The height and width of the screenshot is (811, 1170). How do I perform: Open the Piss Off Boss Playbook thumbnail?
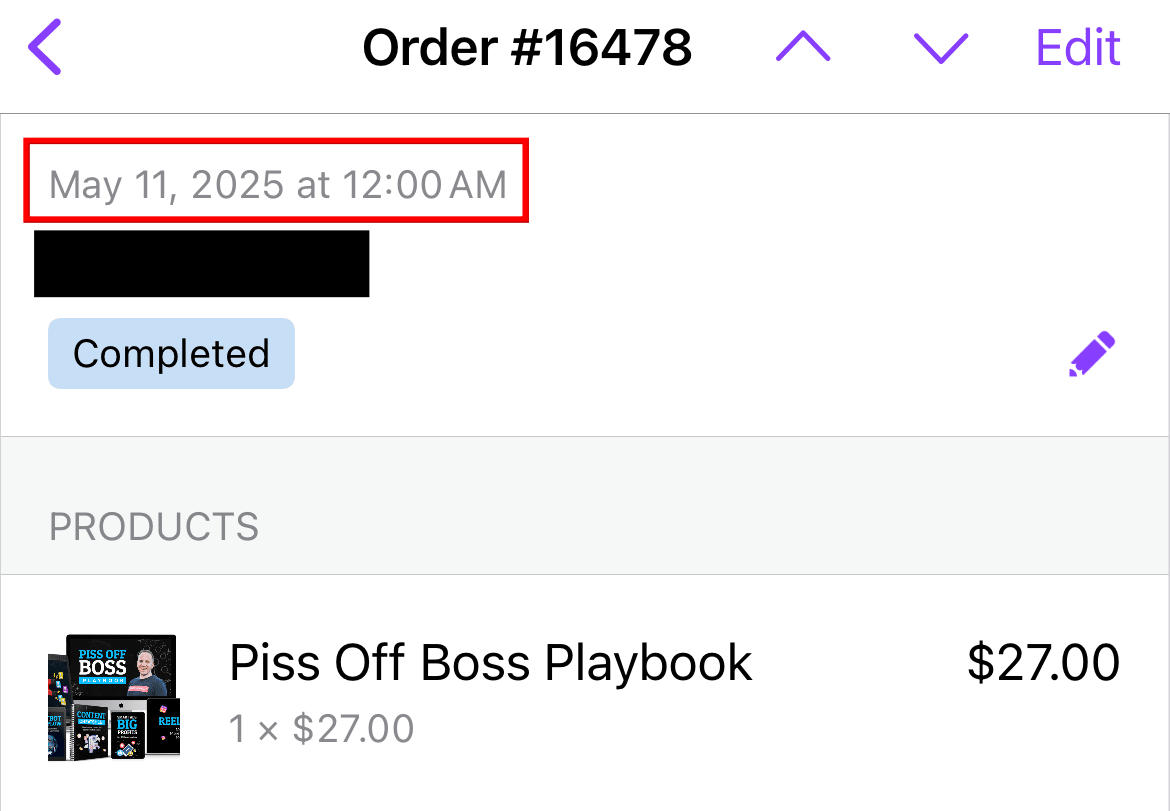(x=113, y=697)
